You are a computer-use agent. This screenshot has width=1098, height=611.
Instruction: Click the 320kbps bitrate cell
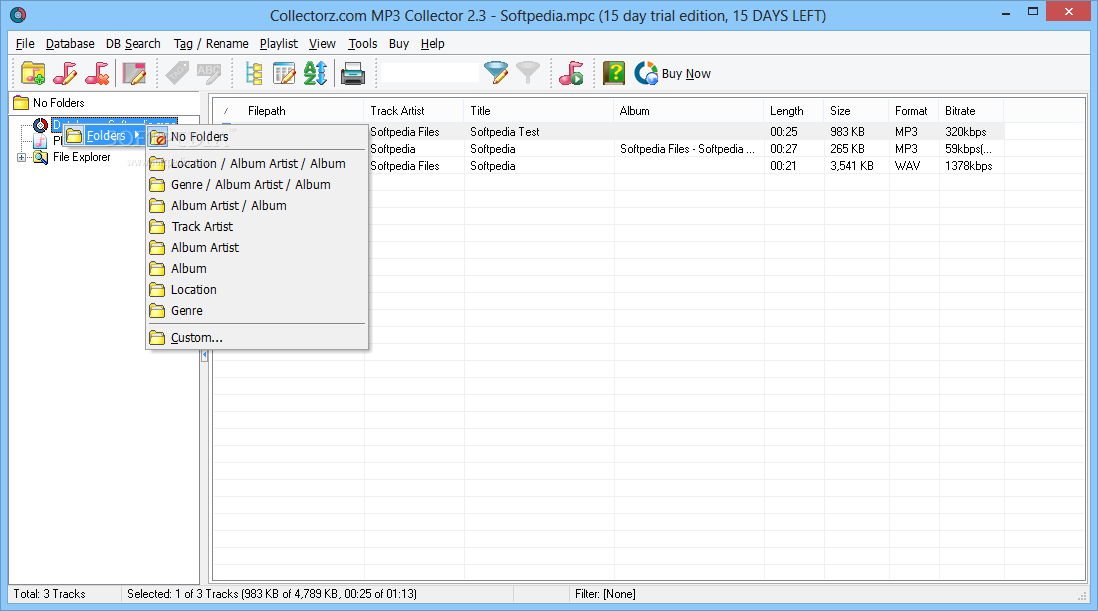966,132
